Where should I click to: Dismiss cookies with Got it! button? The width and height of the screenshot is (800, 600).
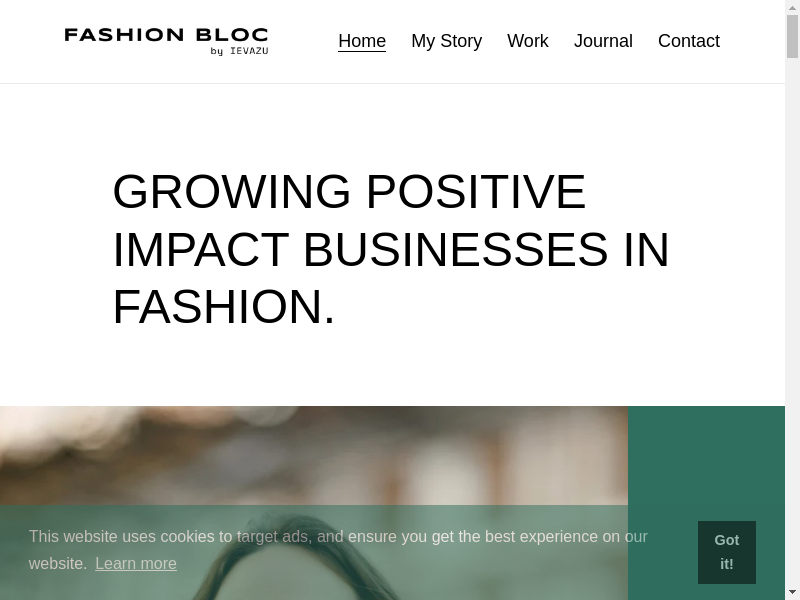(x=727, y=552)
